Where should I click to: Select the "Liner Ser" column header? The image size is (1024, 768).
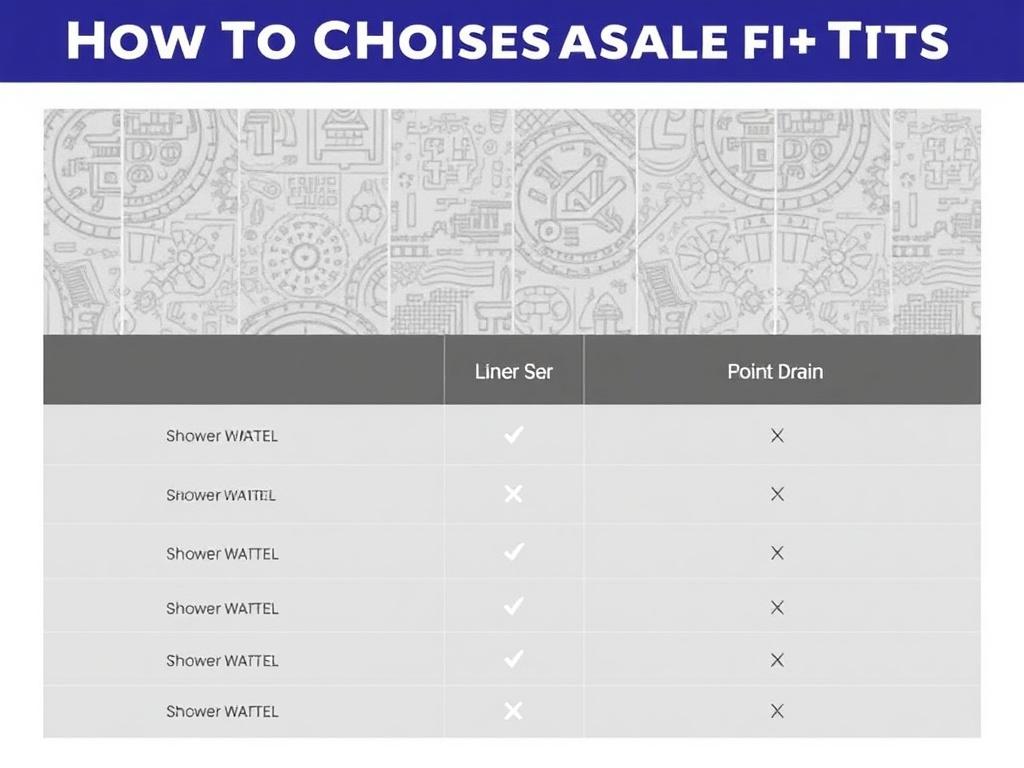point(514,372)
